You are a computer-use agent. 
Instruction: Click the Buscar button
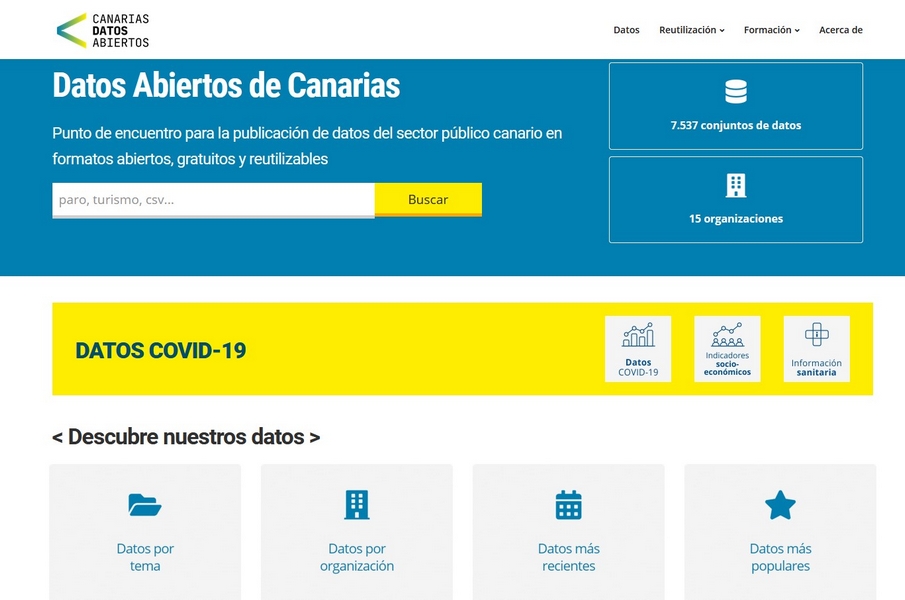pyautogui.click(x=428, y=200)
